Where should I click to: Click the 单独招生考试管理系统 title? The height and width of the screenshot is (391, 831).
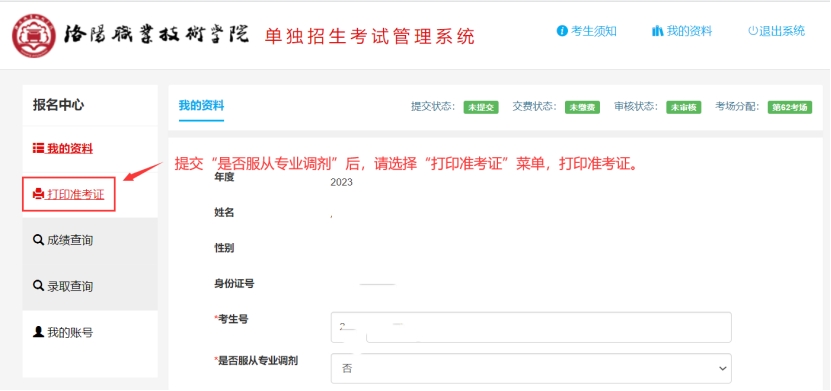pyautogui.click(x=369, y=36)
